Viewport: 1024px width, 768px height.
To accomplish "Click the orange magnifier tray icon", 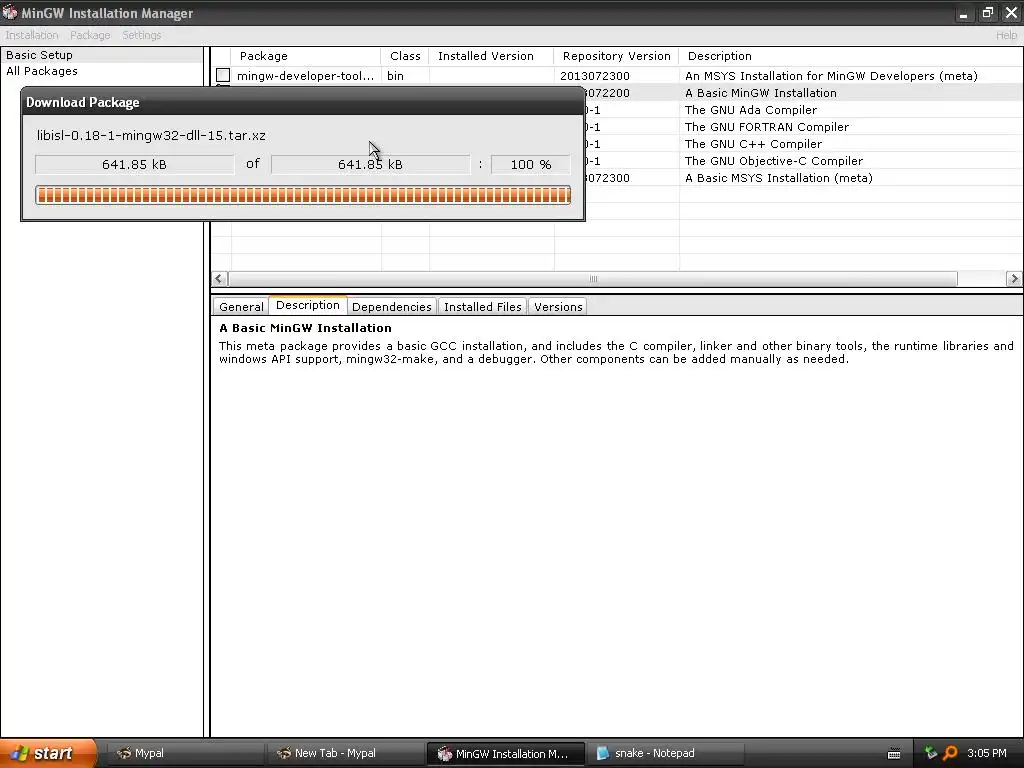I will (950, 753).
